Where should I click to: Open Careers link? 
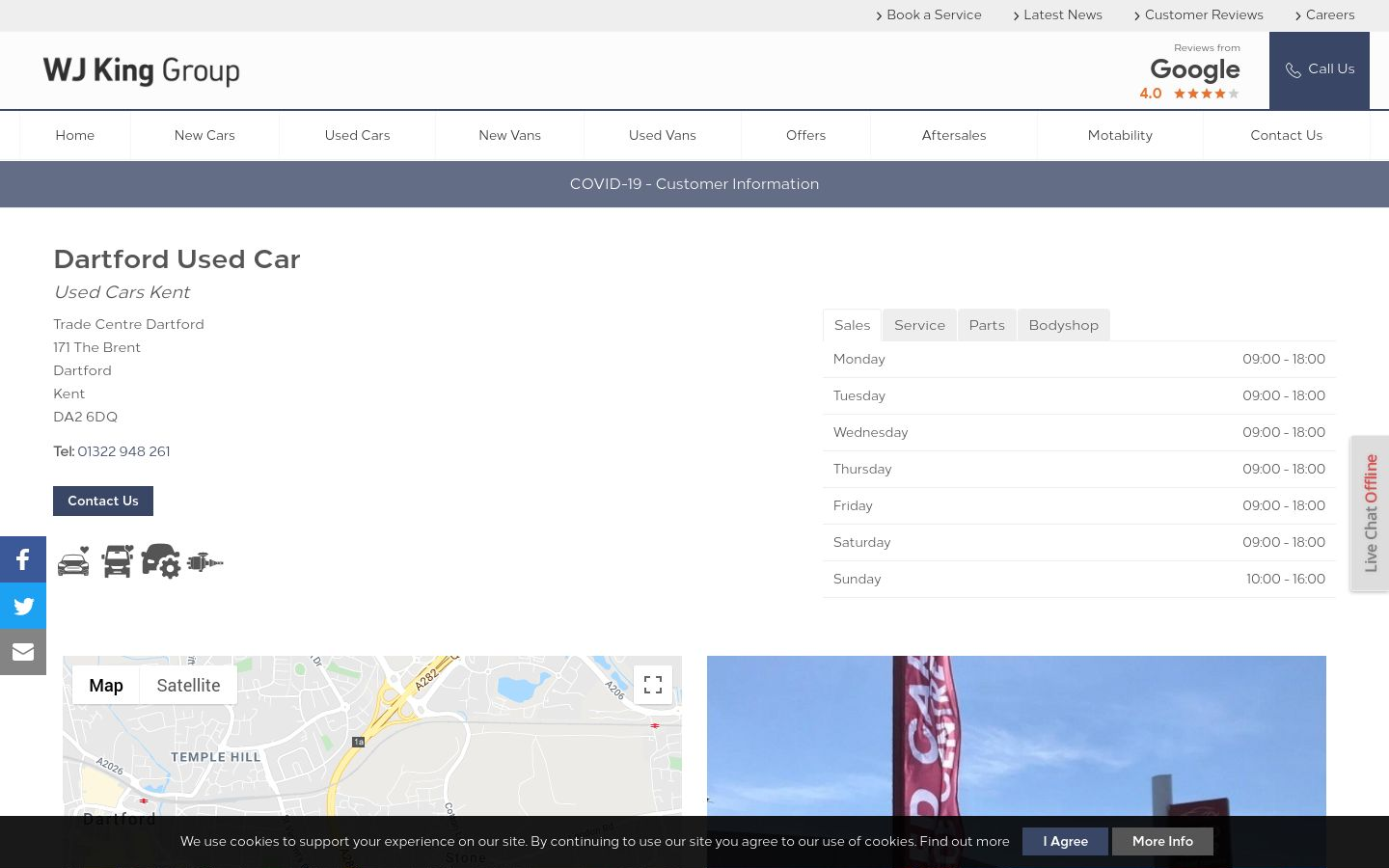1325,14
